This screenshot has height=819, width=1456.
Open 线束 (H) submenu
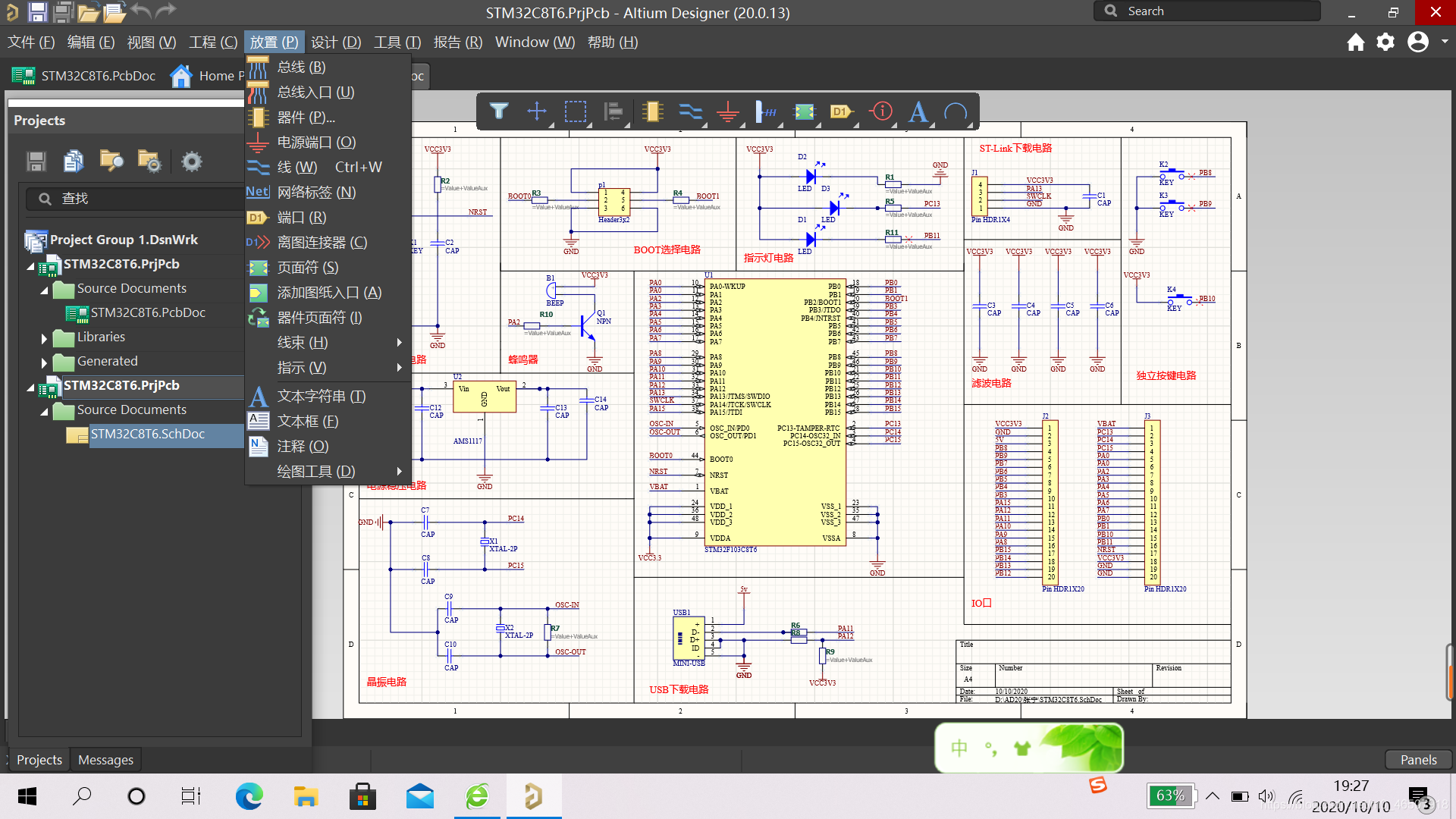coord(328,343)
